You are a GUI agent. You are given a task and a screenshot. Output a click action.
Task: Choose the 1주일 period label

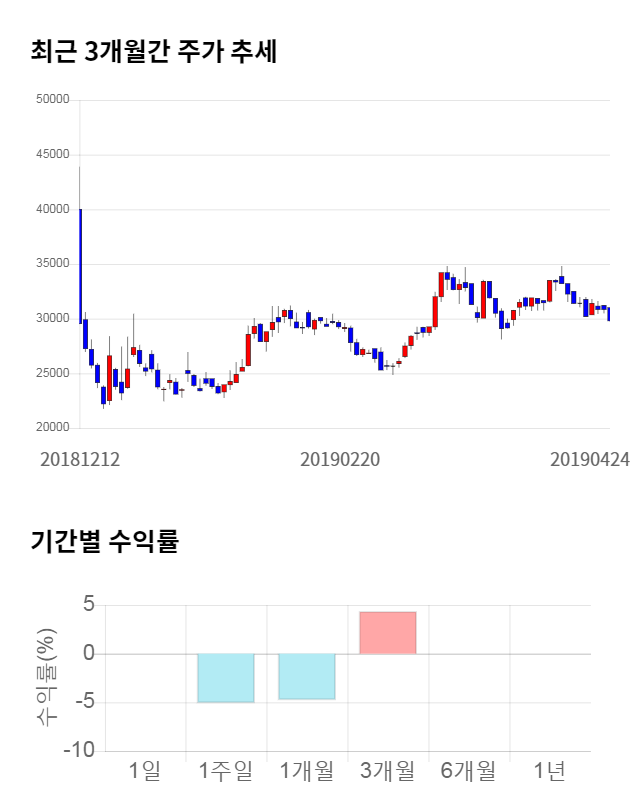click(x=225, y=771)
